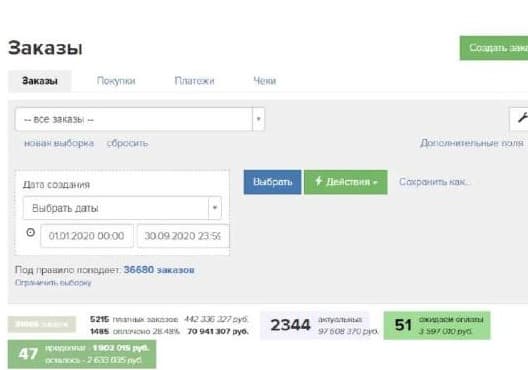Click the clock icon beside date fields
Image resolution: width=528 pixels, height=370 pixels.
pos(31,232)
